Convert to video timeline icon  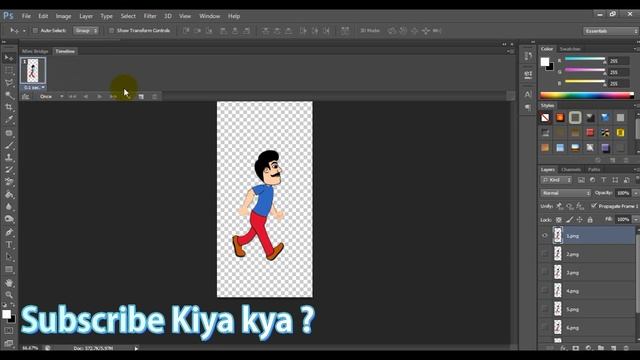[x=25, y=97]
